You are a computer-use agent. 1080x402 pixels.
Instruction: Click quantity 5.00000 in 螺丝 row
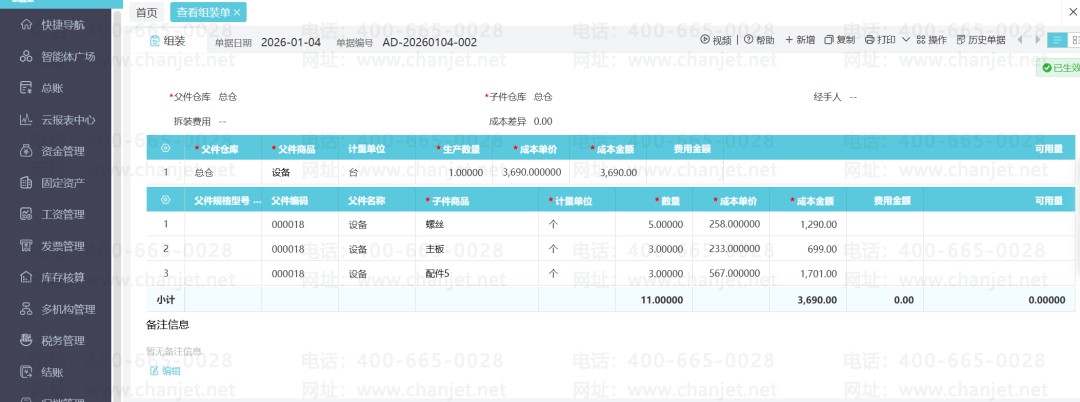[654, 224]
